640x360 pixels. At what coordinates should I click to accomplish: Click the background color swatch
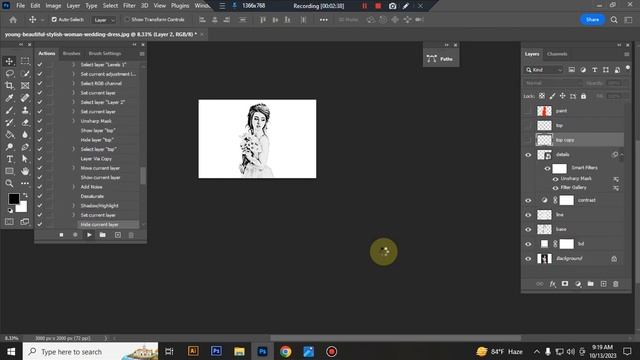22,207
